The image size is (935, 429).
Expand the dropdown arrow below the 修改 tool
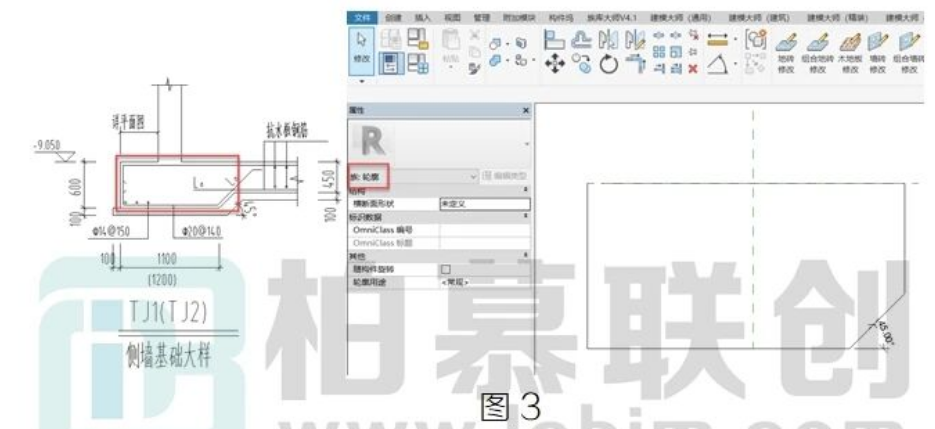coord(362,81)
